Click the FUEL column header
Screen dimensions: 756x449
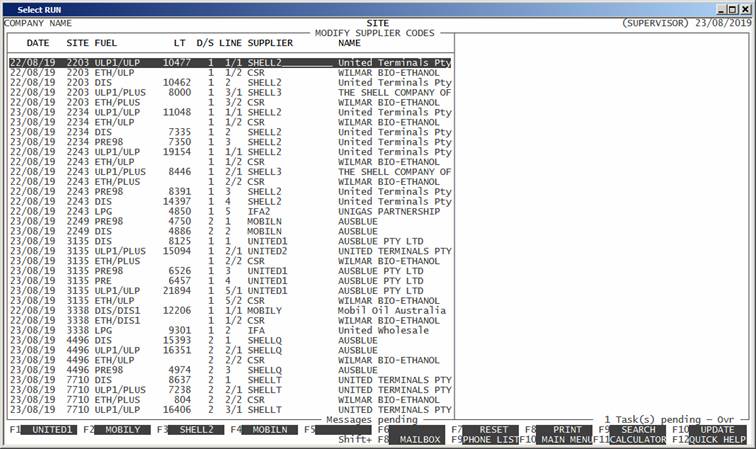tap(106, 43)
